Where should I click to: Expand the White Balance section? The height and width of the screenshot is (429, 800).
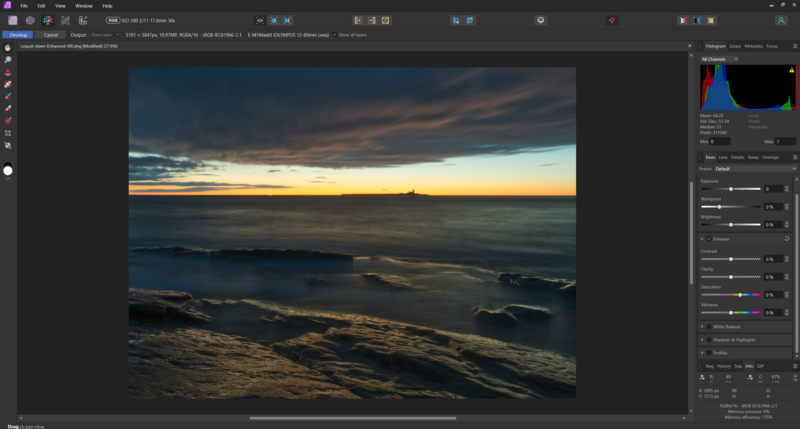[x=702, y=326]
